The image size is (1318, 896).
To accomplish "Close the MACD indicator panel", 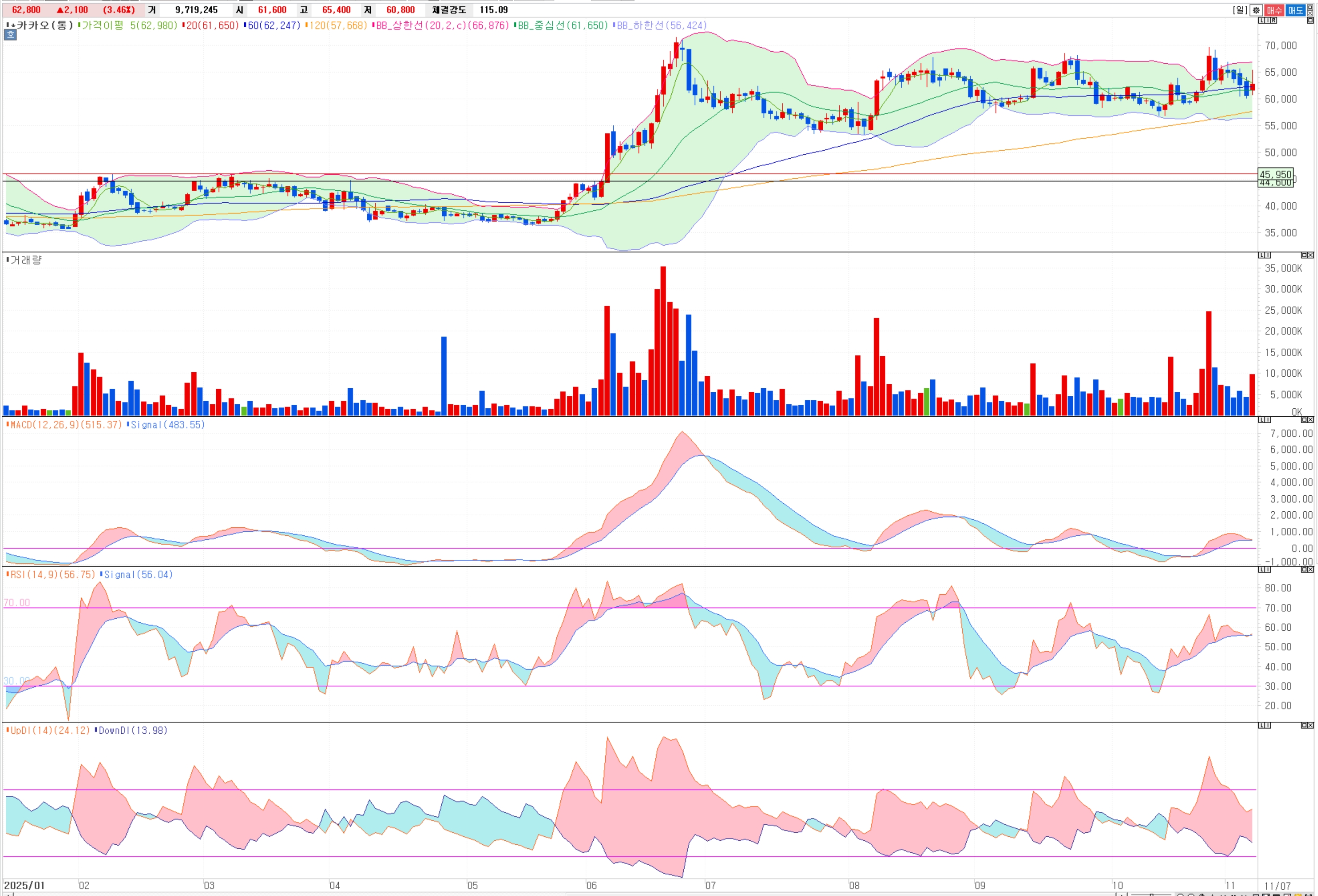I will 1310,419.
